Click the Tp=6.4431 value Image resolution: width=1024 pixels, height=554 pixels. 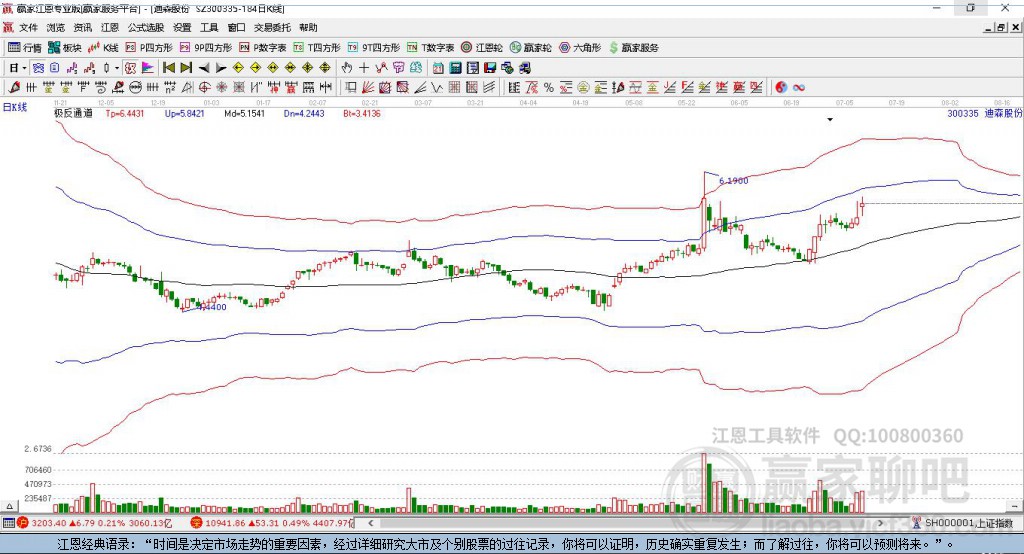point(125,113)
